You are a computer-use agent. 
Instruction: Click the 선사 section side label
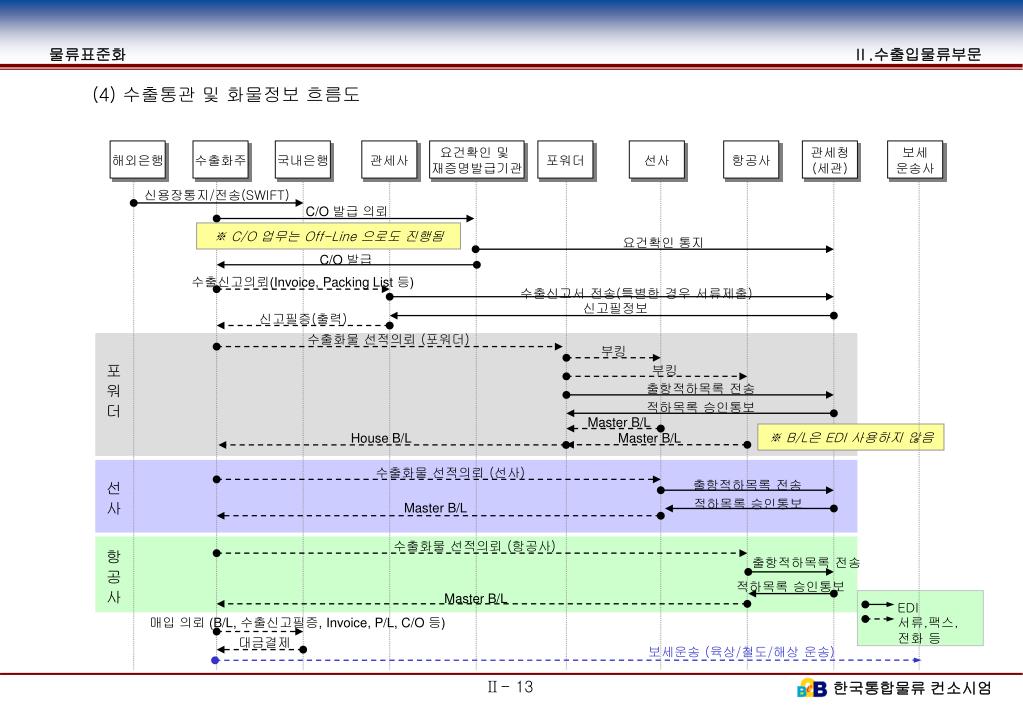point(114,497)
